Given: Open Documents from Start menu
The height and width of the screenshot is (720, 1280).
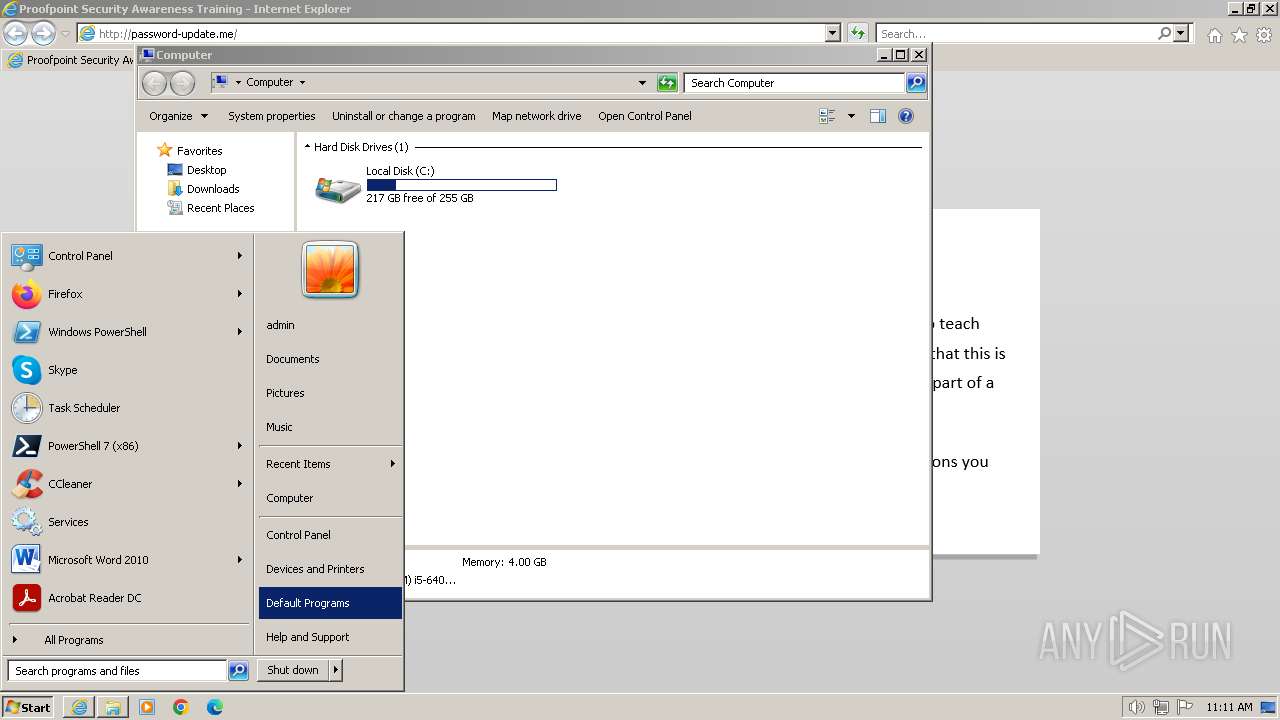Looking at the screenshot, I should (330, 359).
